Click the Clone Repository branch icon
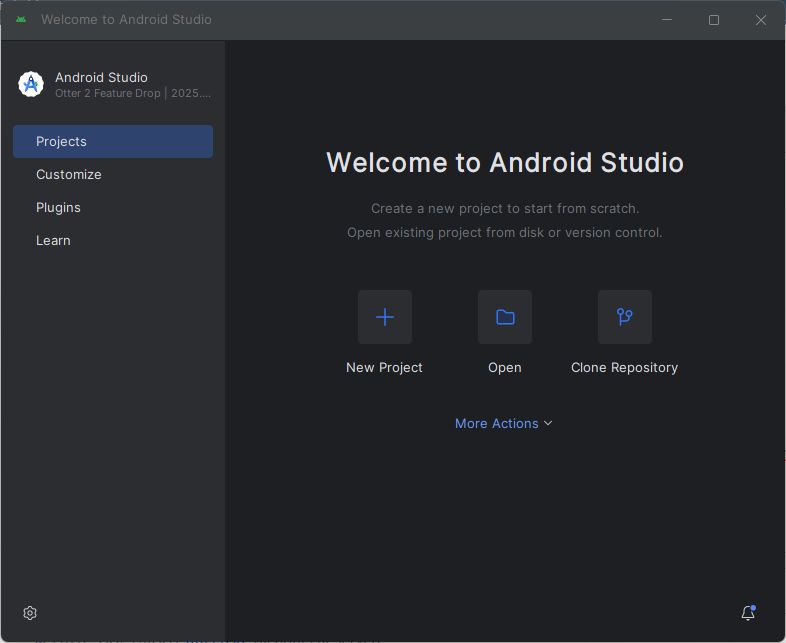This screenshot has height=643, width=786. tap(625, 317)
